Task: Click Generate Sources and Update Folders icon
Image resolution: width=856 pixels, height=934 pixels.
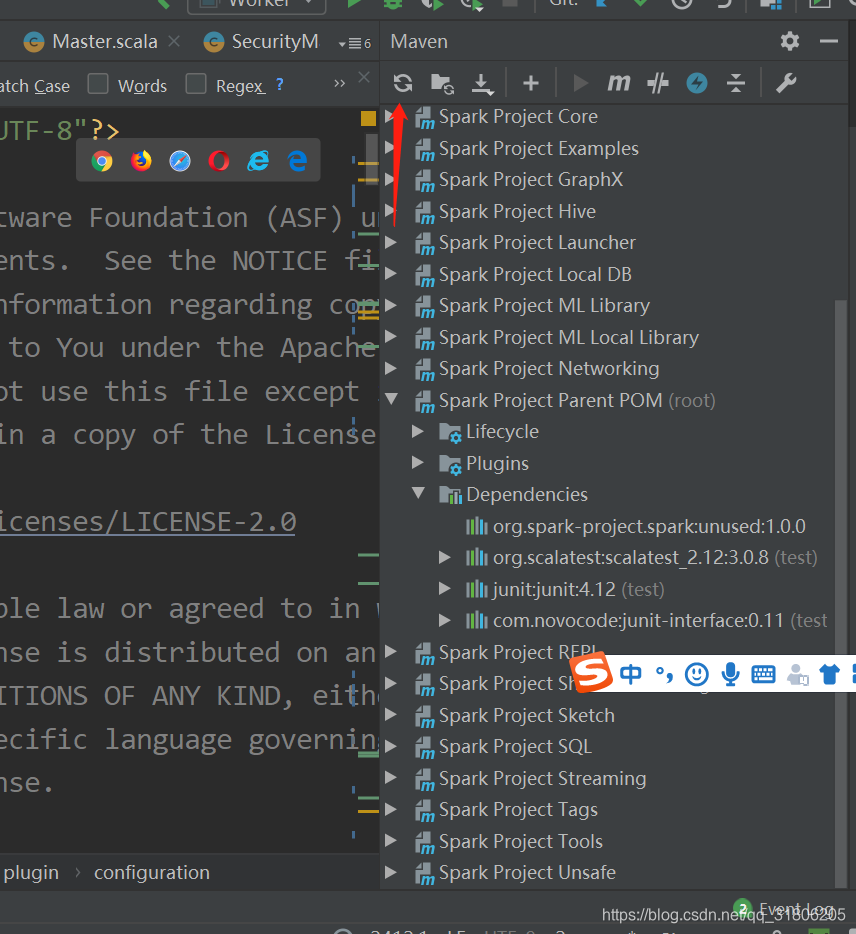Action: coord(442,83)
